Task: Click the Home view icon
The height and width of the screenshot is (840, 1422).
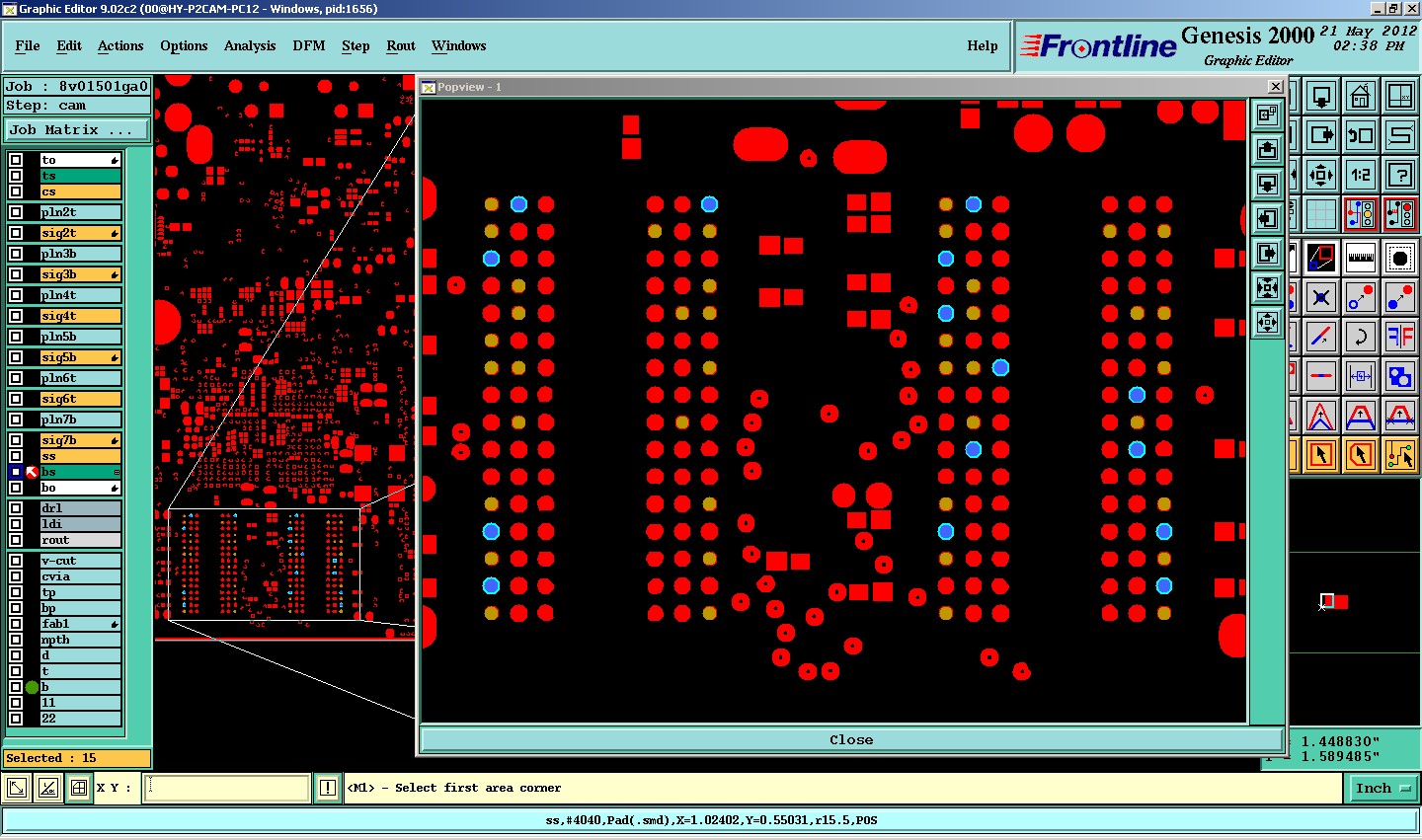Action: pyautogui.click(x=1361, y=97)
